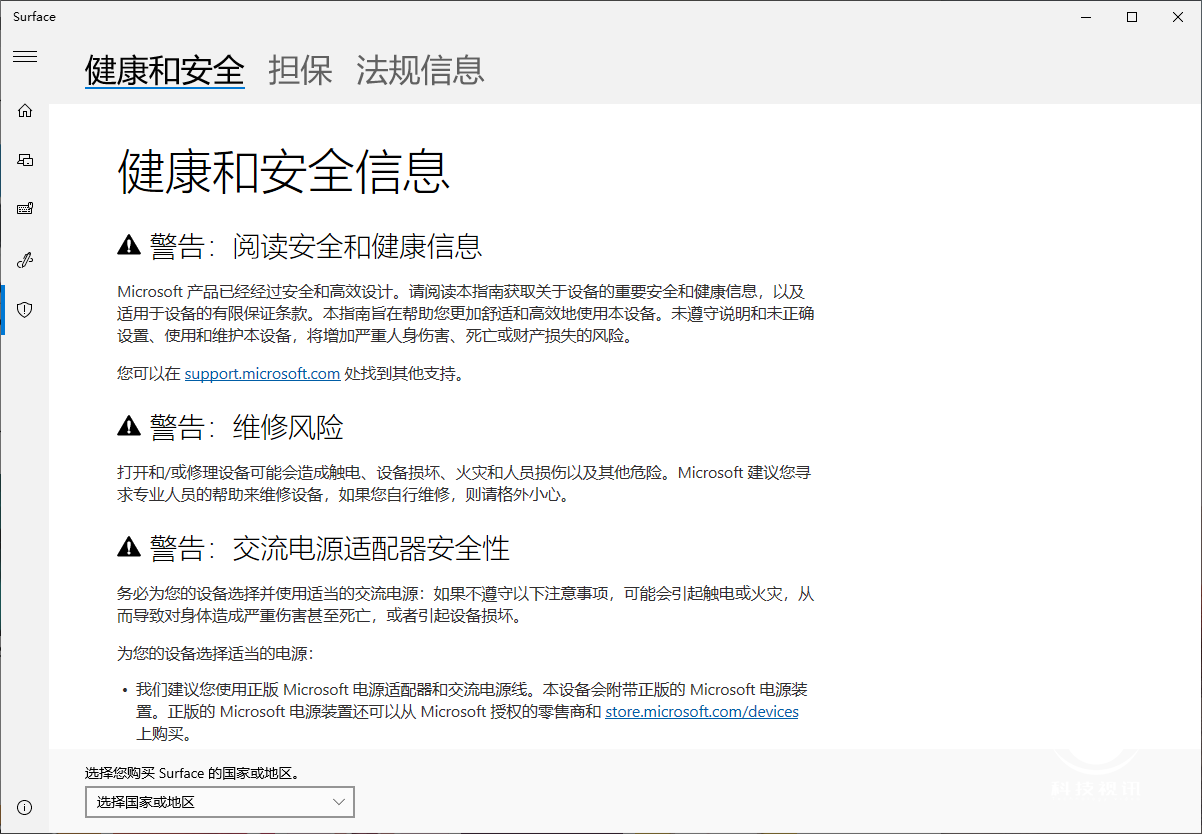Screen dimensions: 1202x834
Task: Go to the Home page icon
Action: click(25, 110)
